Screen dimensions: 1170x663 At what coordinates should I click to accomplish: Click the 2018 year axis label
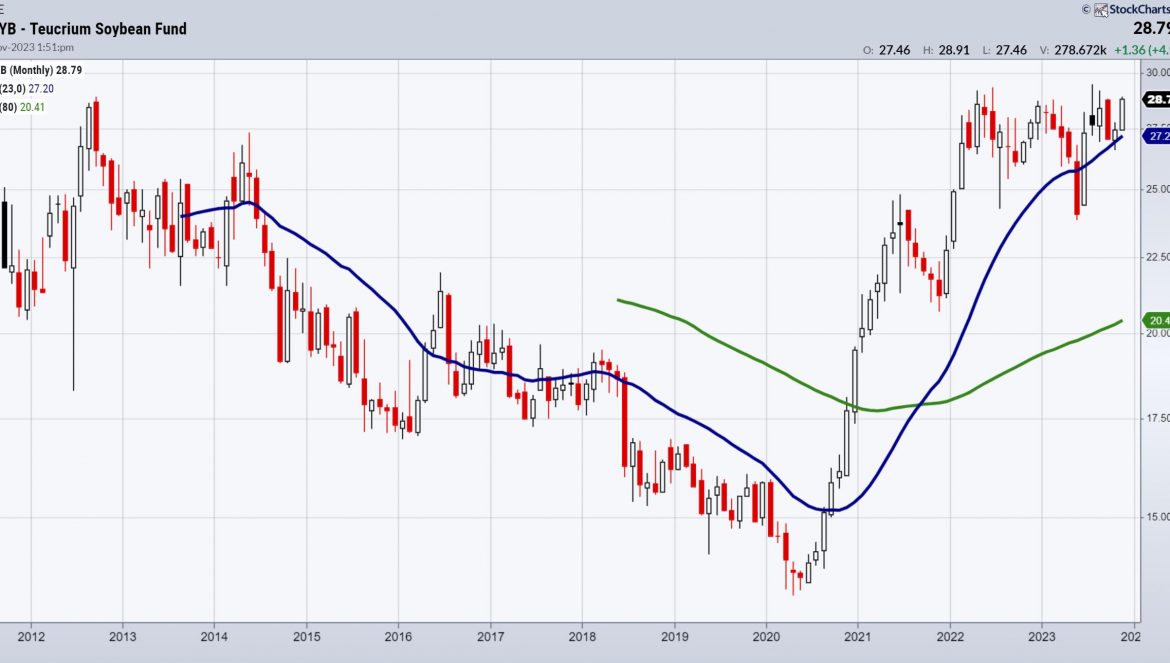582,637
